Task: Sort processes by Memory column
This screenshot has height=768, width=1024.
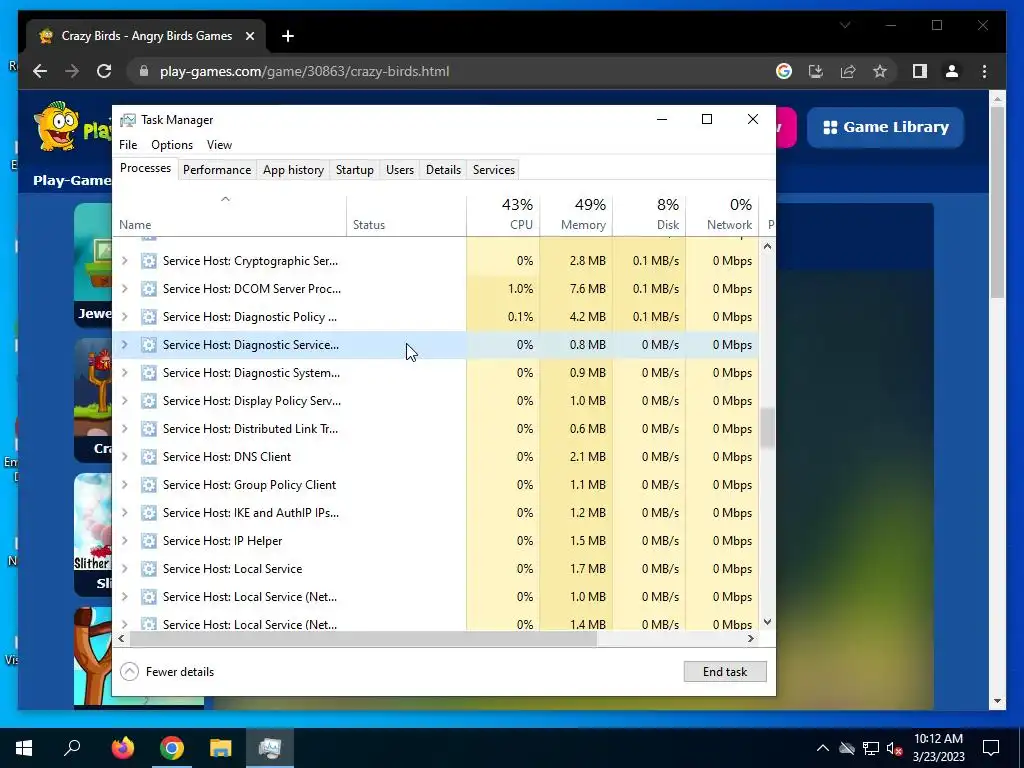Action: pyautogui.click(x=577, y=215)
